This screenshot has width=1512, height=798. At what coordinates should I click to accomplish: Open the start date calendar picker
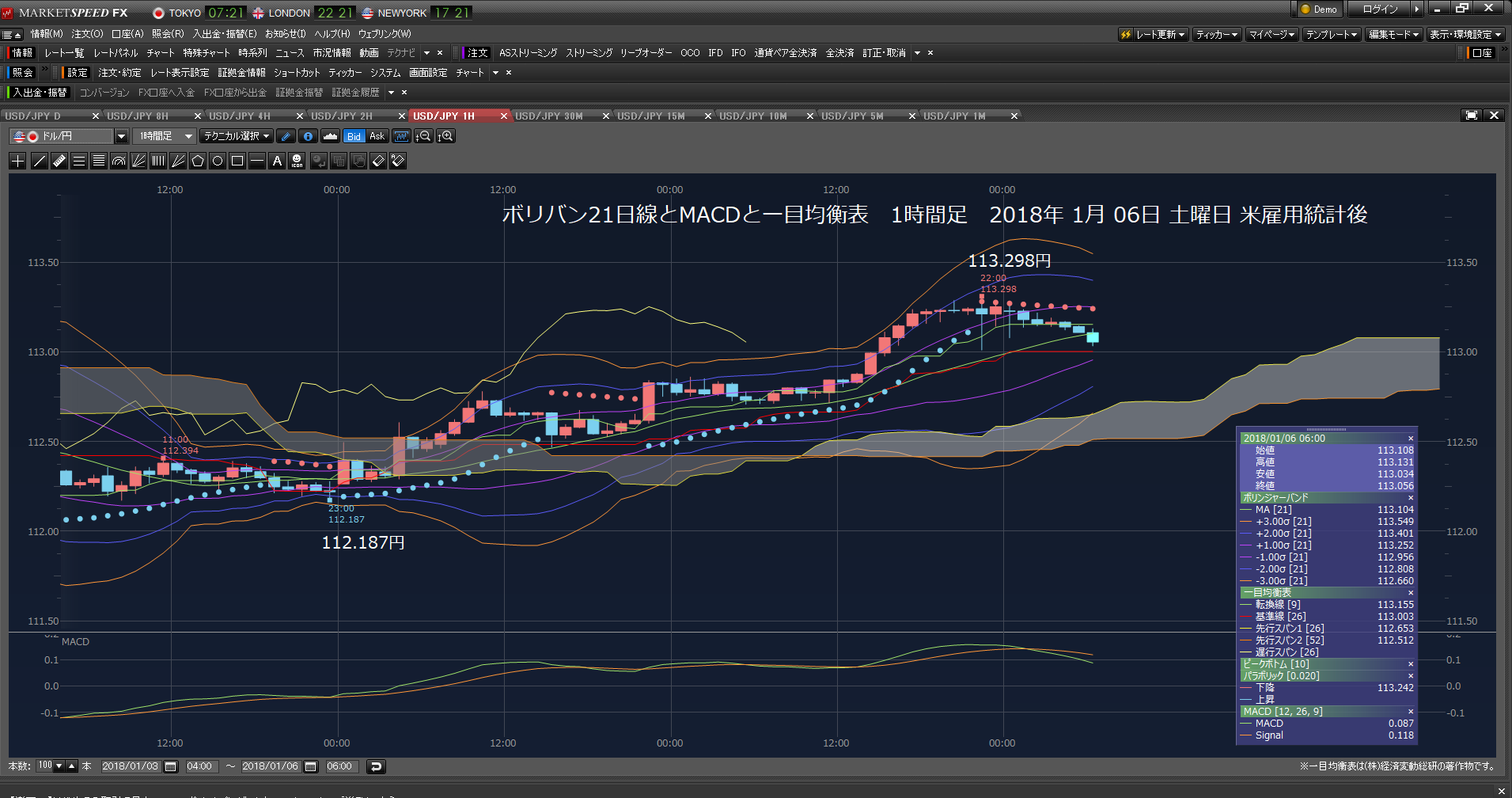tap(170, 766)
